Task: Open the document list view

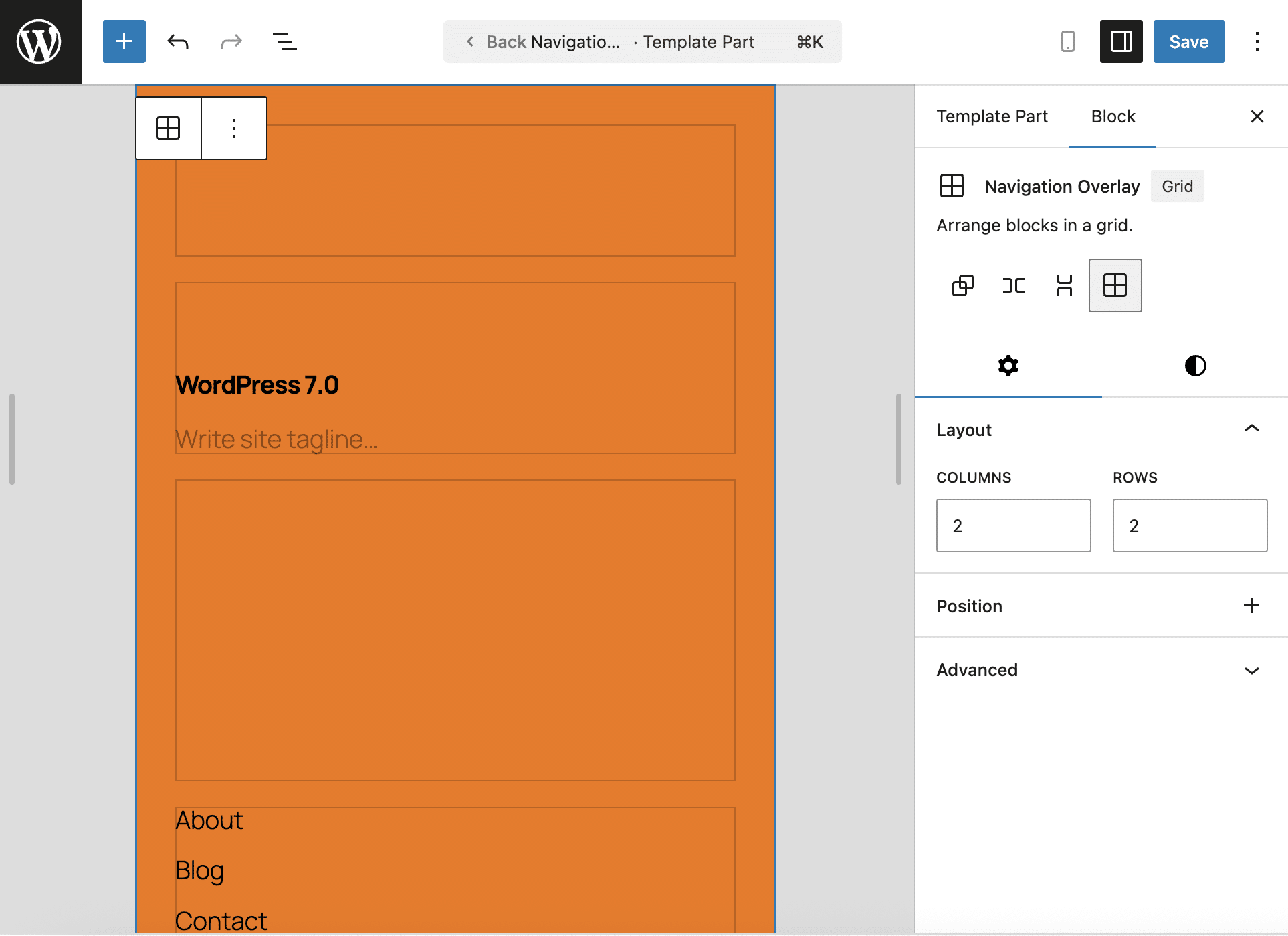Action: pyautogui.click(x=284, y=41)
